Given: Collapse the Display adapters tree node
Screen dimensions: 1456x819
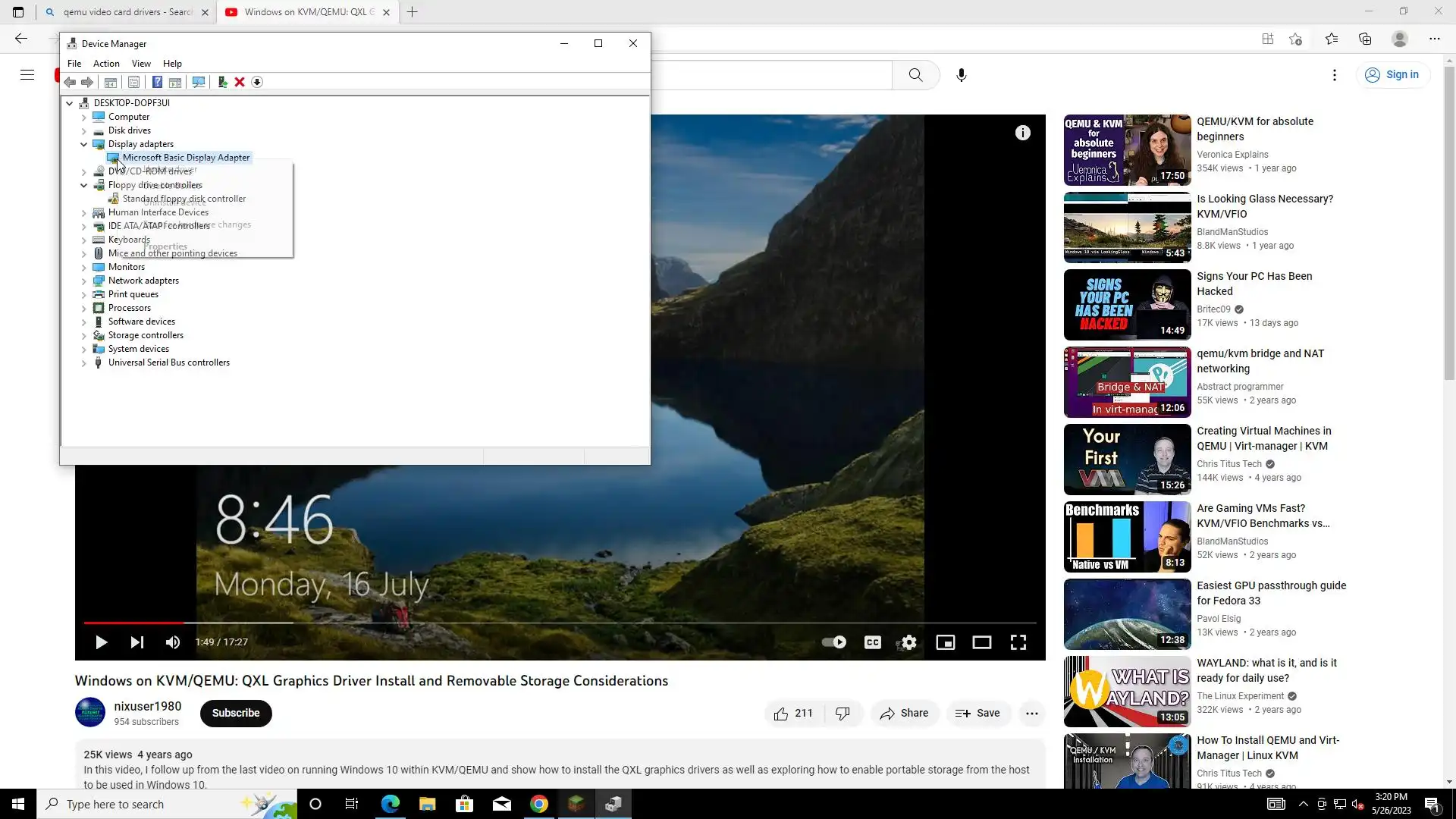Looking at the screenshot, I should pos(84,144).
